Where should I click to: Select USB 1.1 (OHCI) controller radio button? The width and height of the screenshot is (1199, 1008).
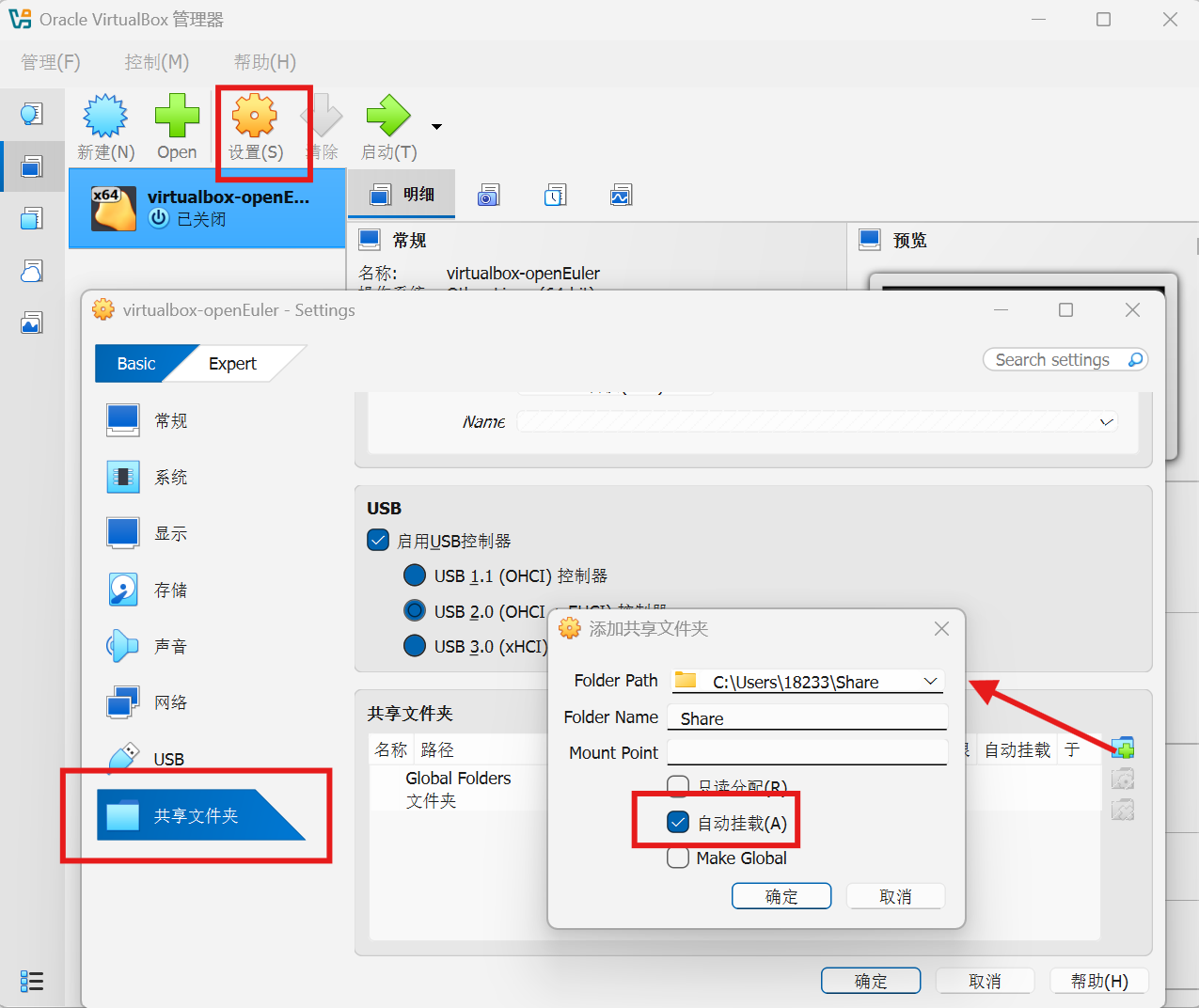click(415, 575)
